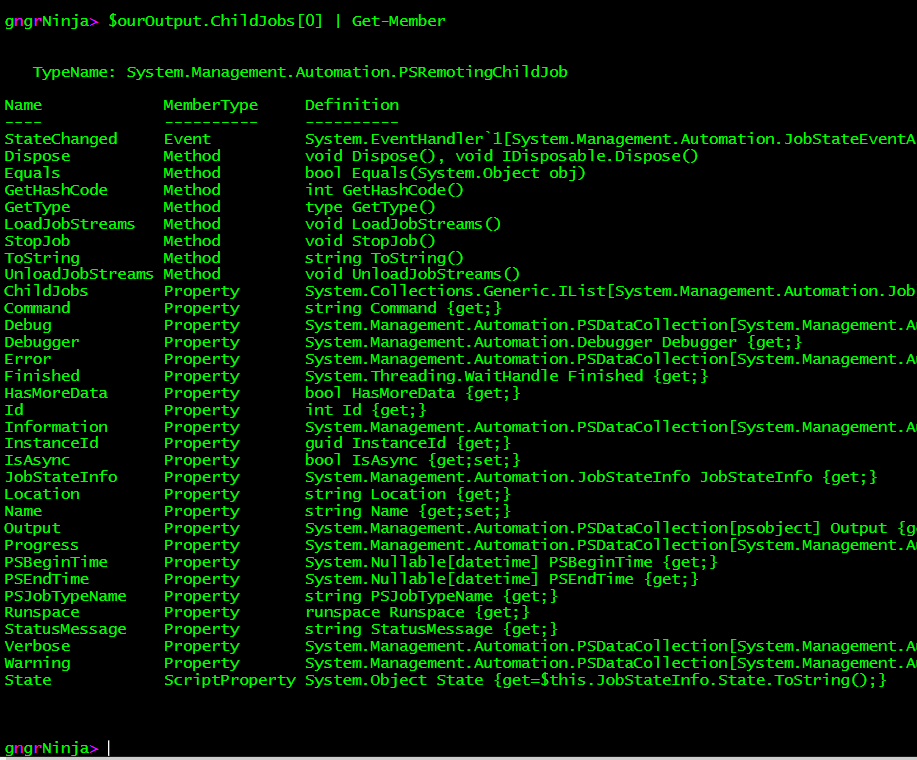The image size is (917, 760).
Task: Click the 'guid InstanceId {get;}' definition
Action: tap(408, 443)
